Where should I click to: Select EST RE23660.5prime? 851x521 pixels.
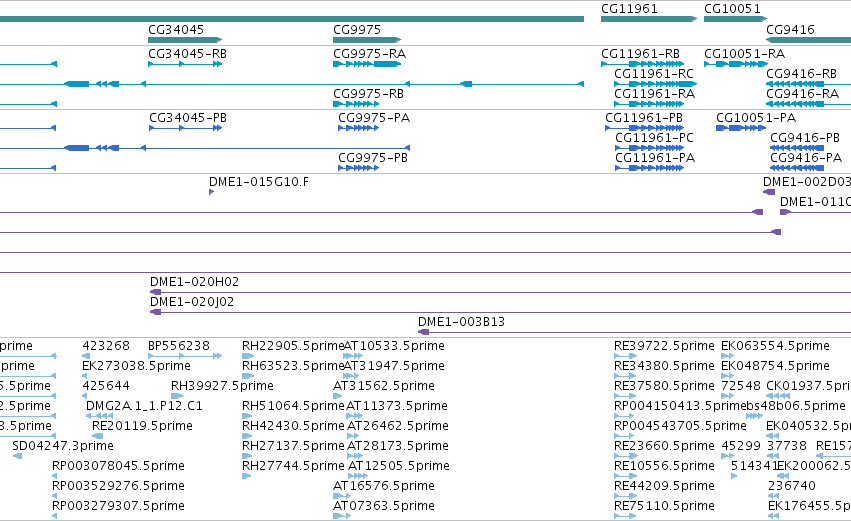tap(664, 446)
